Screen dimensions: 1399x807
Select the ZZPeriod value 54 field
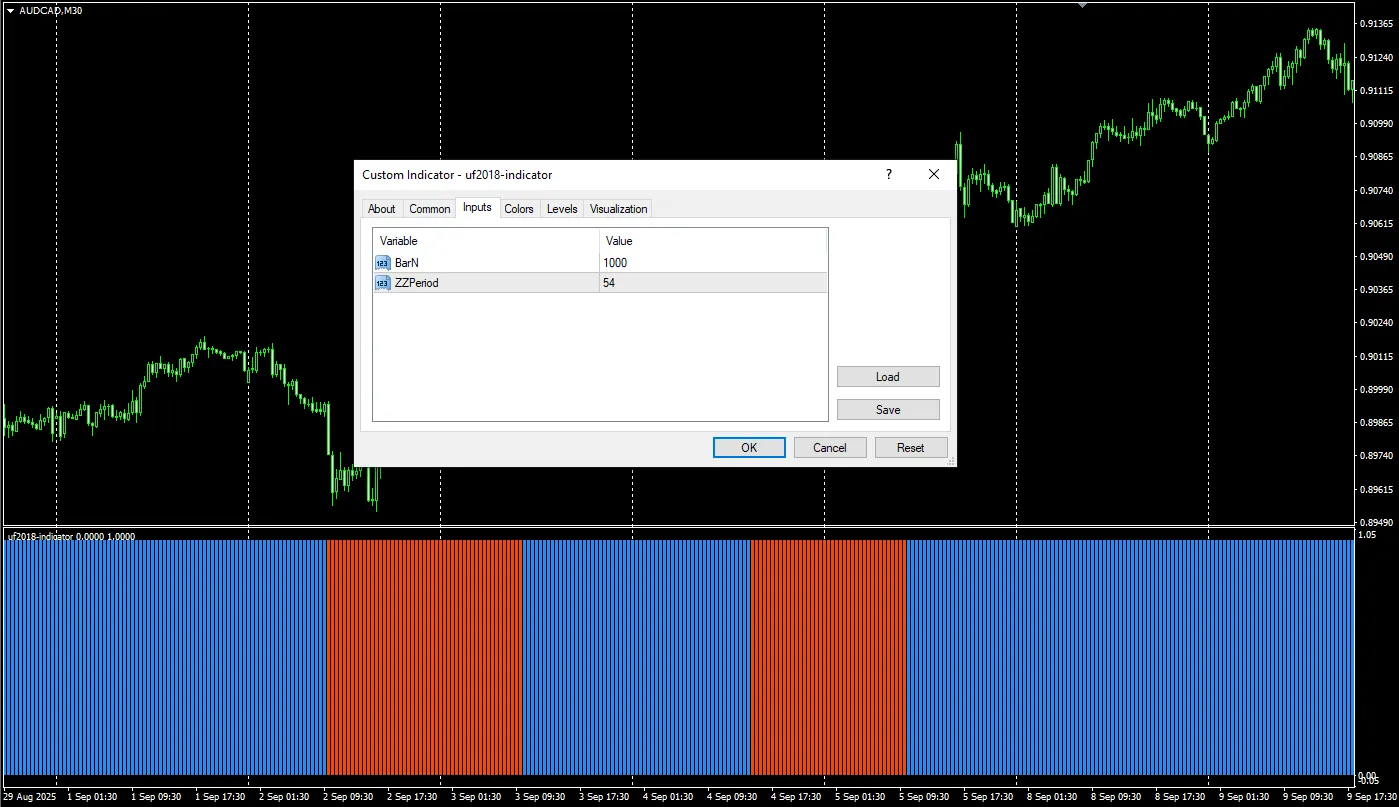[x=713, y=283]
